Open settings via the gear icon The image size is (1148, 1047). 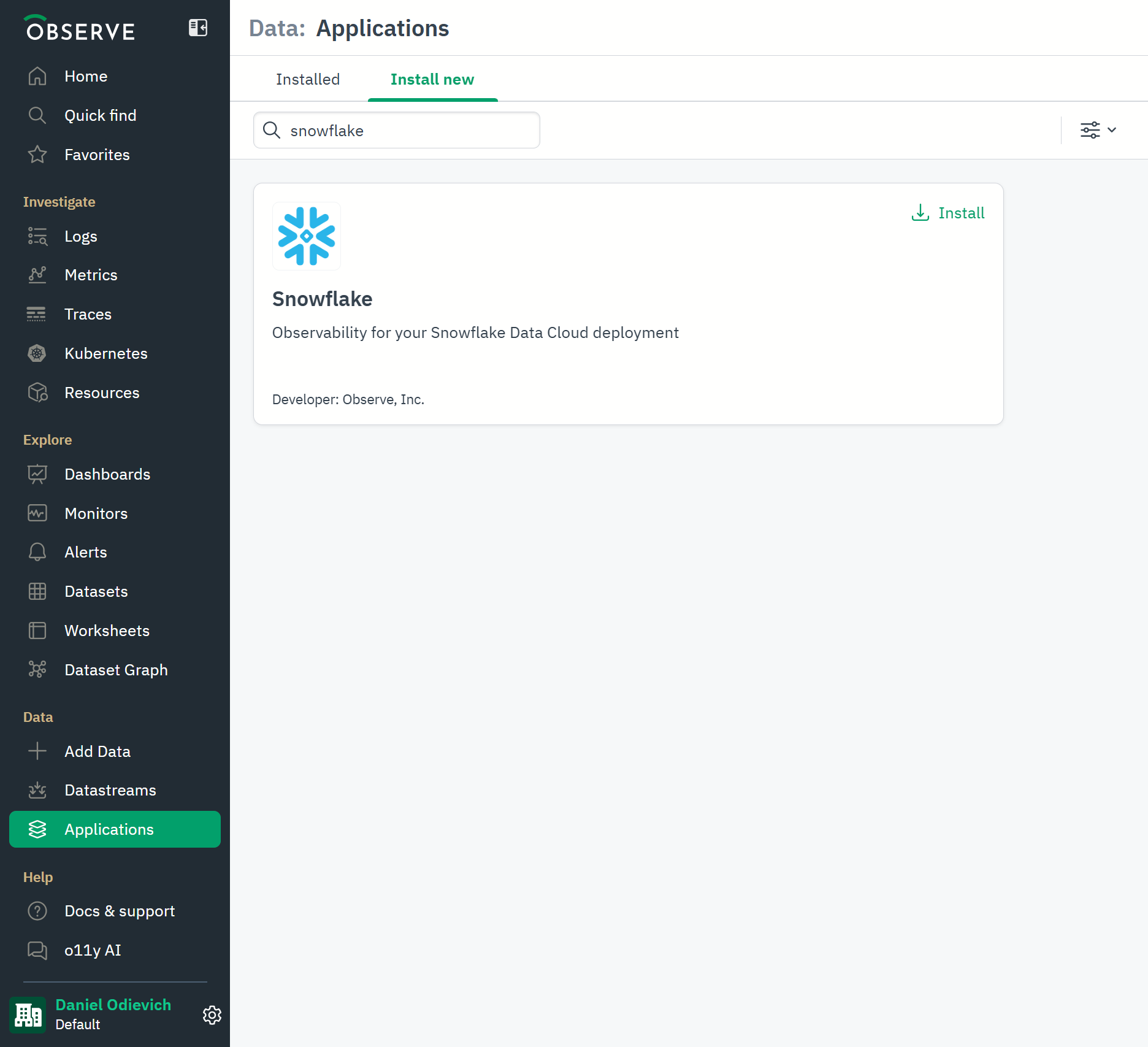click(212, 1015)
